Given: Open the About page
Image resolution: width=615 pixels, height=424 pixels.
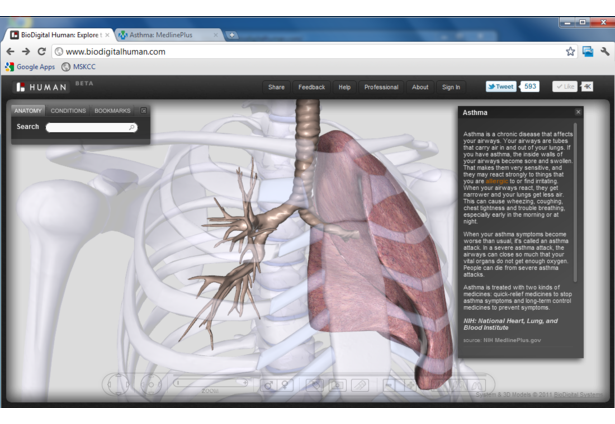Looking at the screenshot, I should (x=420, y=87).
